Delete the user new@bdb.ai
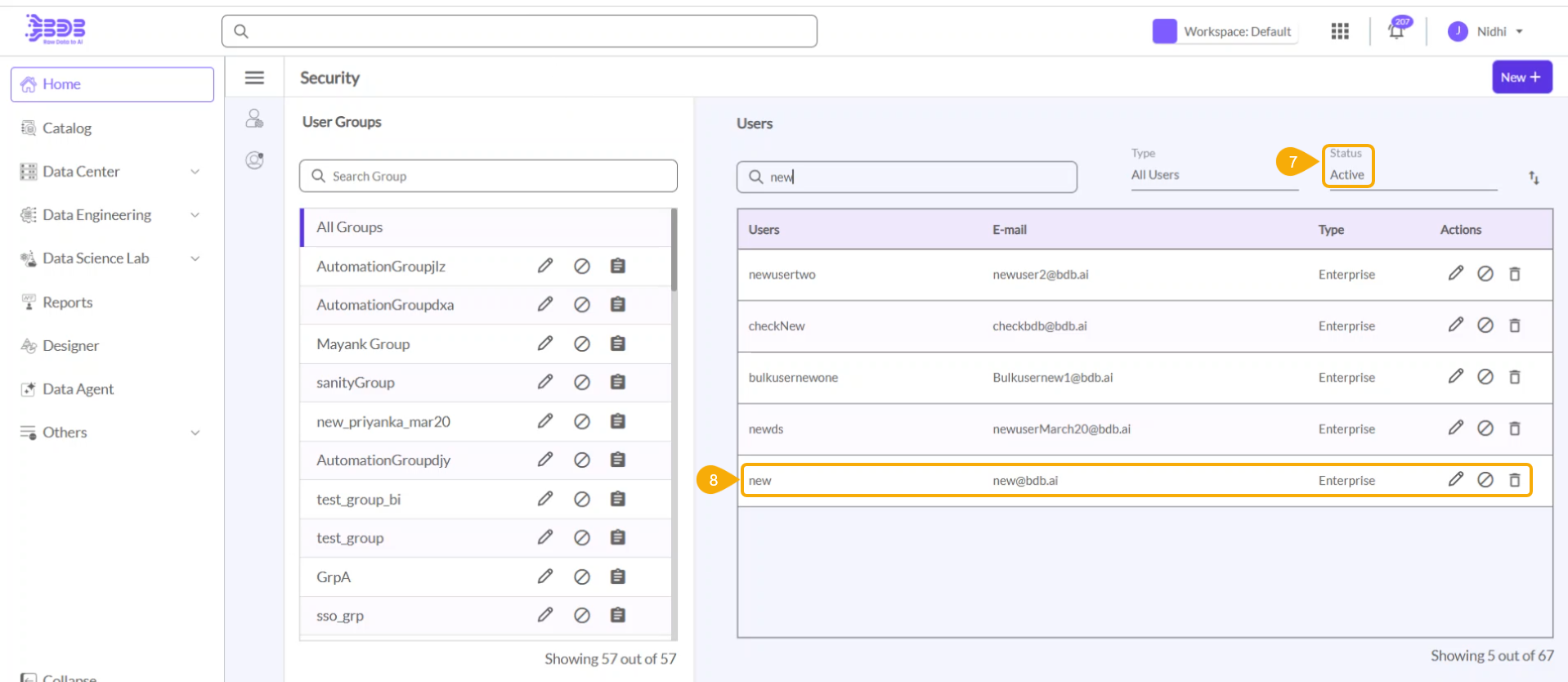1568x682 pixels. coord(1514,480)
